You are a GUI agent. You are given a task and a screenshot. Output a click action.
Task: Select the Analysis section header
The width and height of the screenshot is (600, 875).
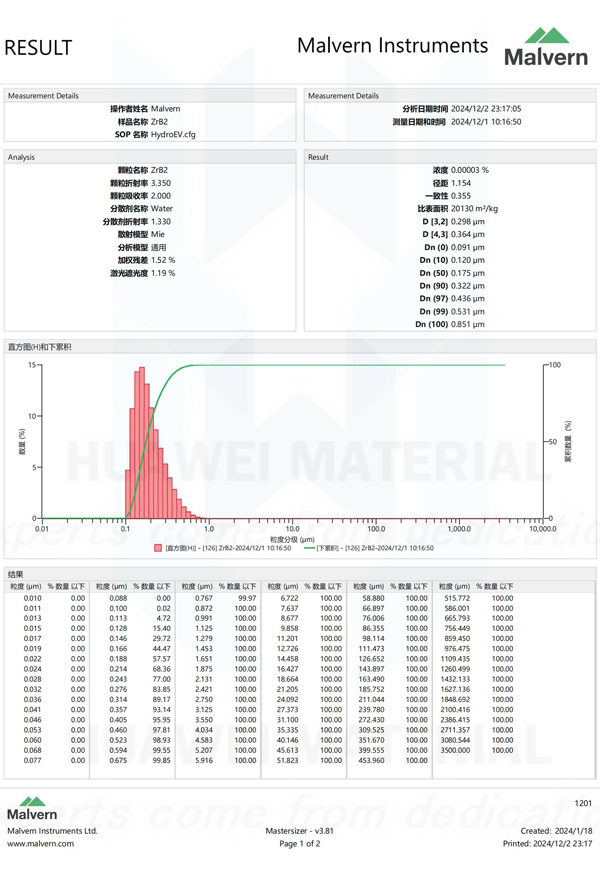click(x=22, y=157)
